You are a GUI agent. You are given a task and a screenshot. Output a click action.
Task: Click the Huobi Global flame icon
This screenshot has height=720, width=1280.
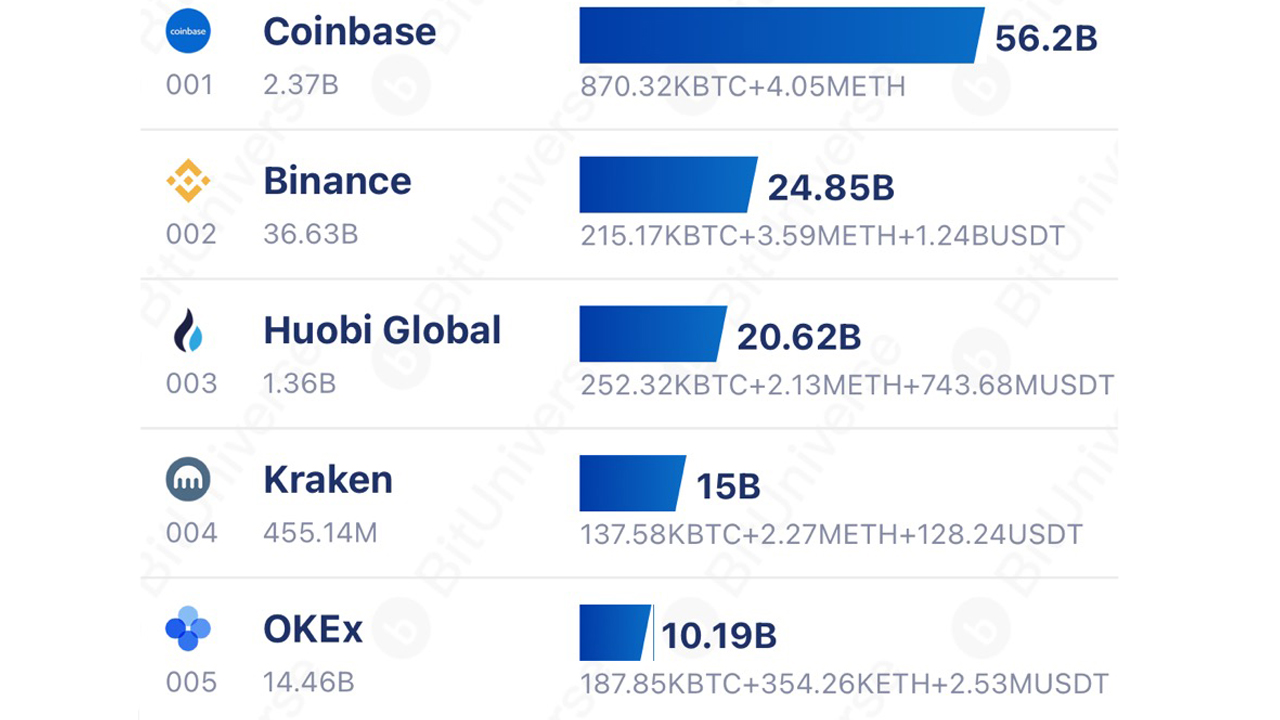pyautogui.click(x=188, y=331)
